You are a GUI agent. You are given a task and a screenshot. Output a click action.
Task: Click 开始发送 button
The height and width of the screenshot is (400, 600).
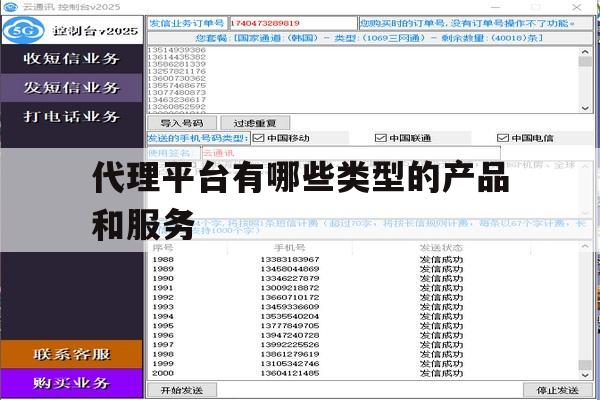pyautogui.click(x=182, y=390)
